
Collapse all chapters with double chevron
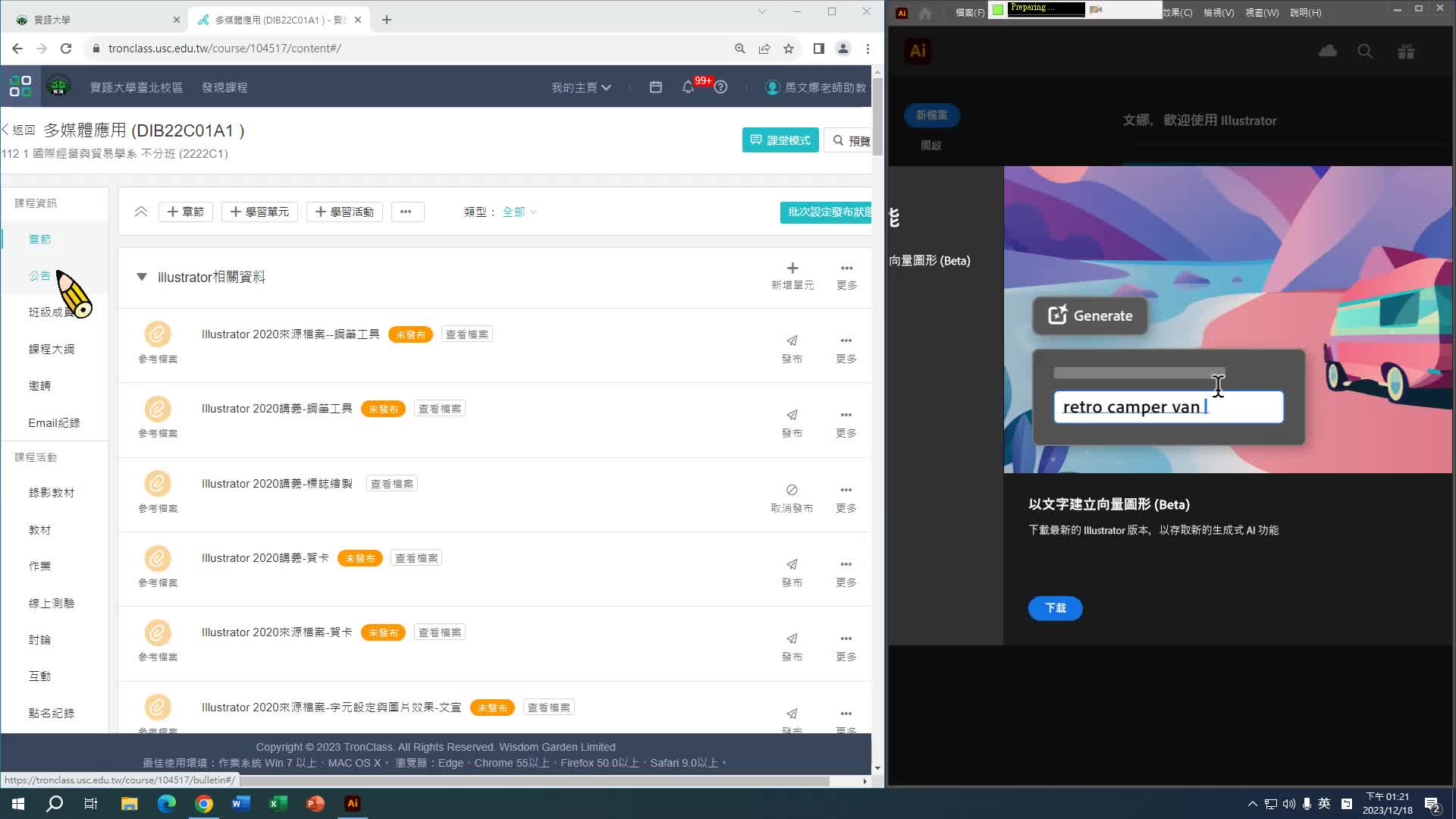coord(141,212)
